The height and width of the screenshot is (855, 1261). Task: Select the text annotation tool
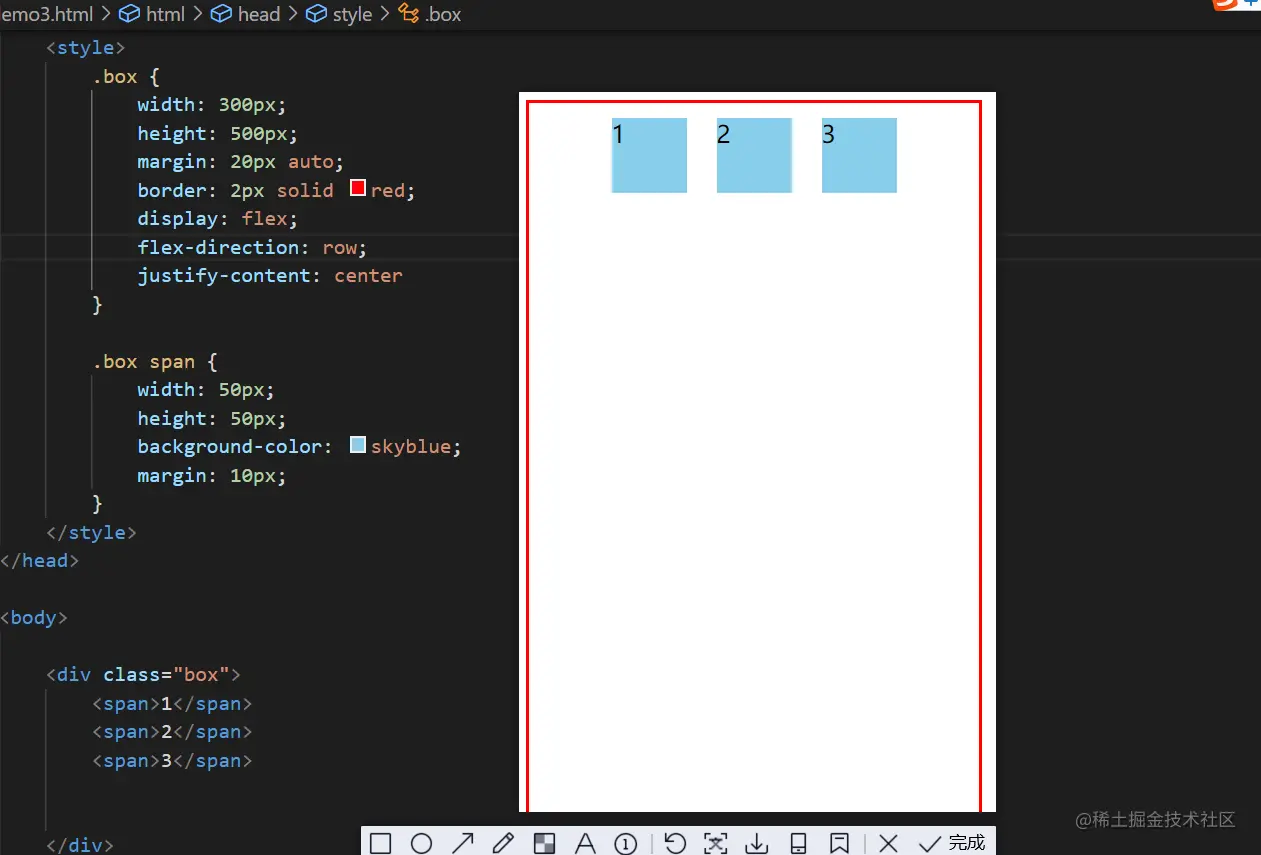pyautogui.click(x=585, y=843)
